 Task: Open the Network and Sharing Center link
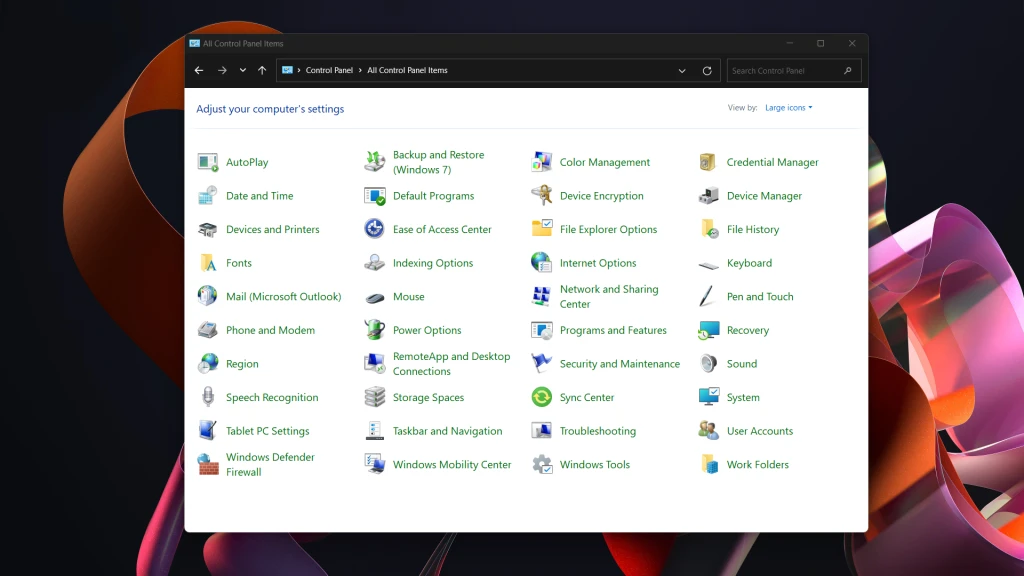pos(608,297)
